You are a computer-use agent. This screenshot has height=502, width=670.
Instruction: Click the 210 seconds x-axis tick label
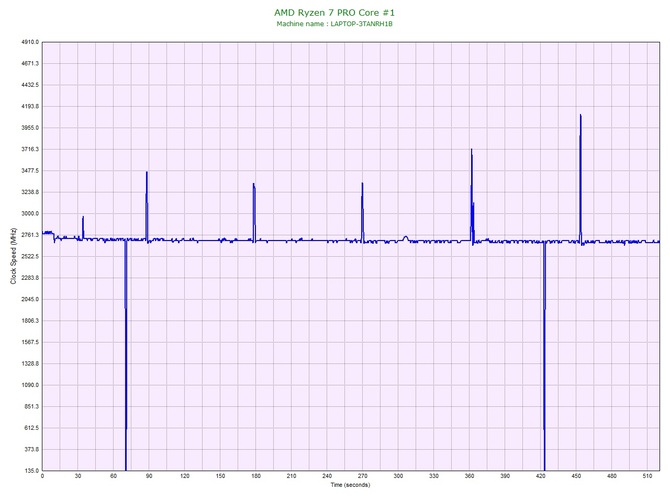click(291, 476)
